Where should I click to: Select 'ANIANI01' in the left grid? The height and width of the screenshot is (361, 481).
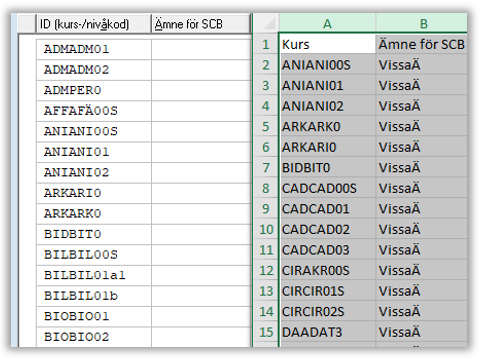94,152
